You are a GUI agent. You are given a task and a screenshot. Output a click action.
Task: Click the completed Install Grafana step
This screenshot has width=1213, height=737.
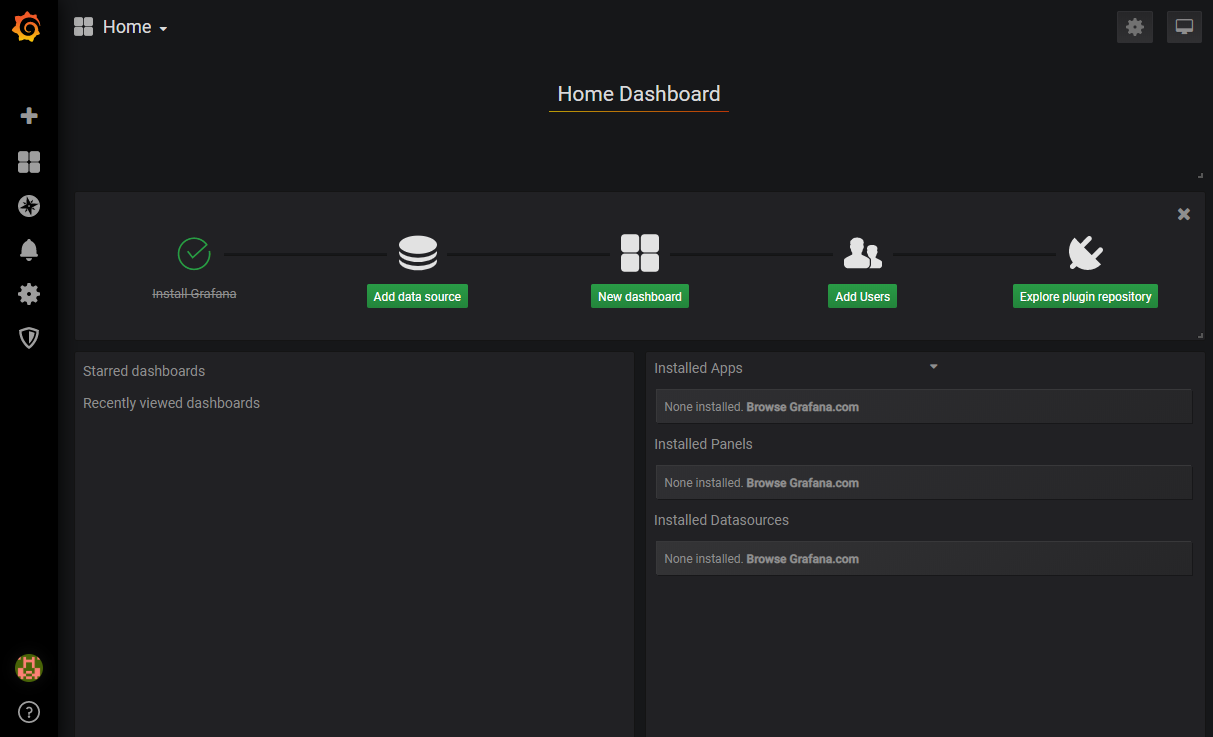tap(194, 293)
